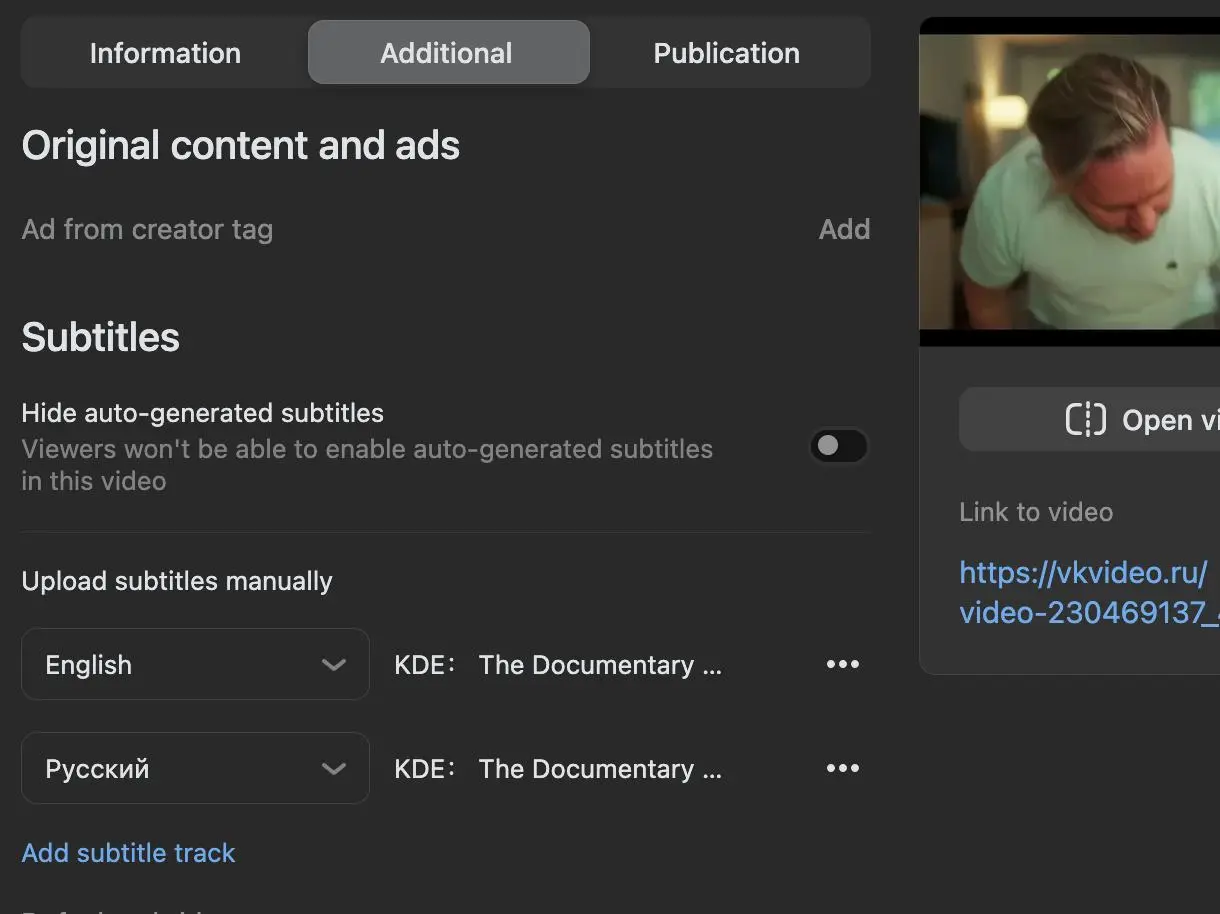Click the video preview thumbnail
Screen dimensions: 1220x914
1069,182
